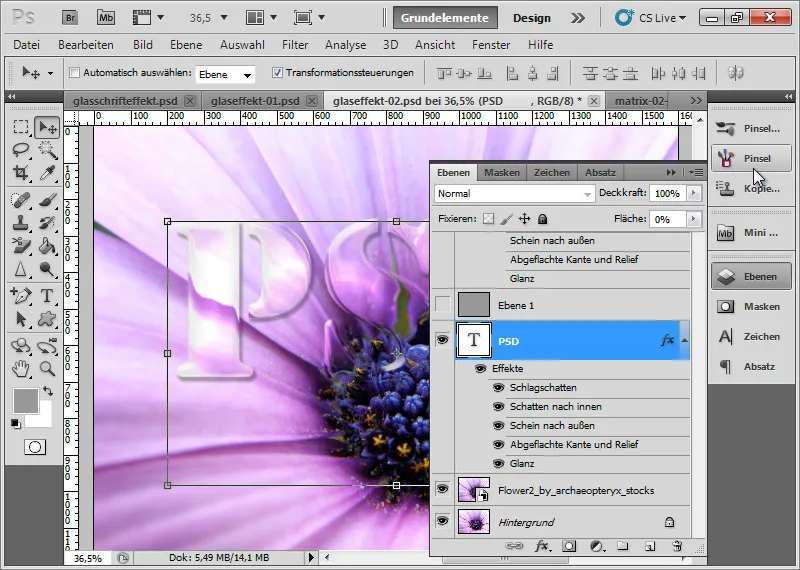Switch to the Masken tab
The width and height of the screenshot is (800, 570).
(502, 172)
